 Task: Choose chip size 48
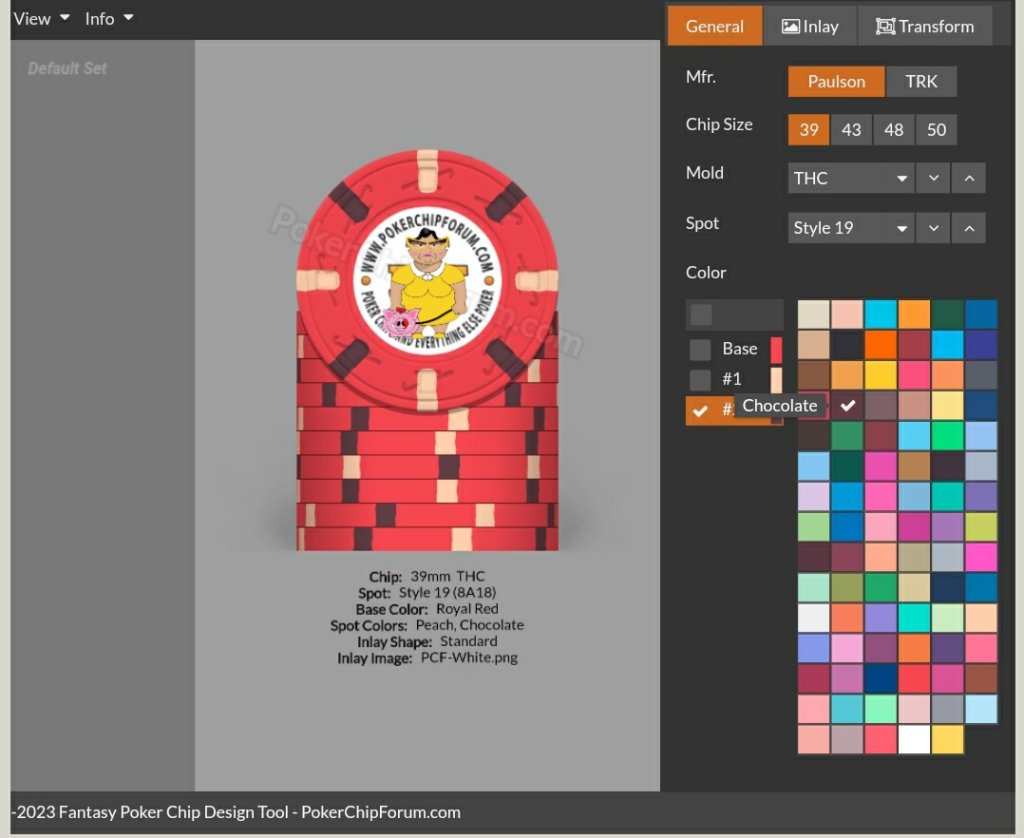(893, 129)
